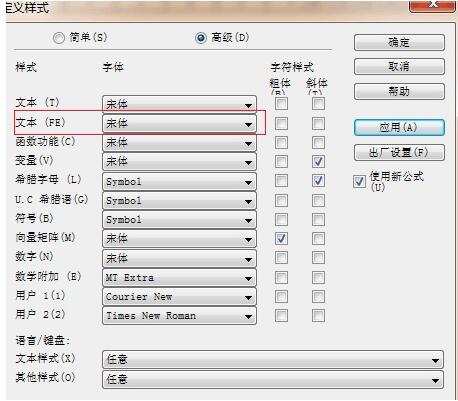Click the 取消 button
This screenshot has height=401, width=458.
coord(399,67)
